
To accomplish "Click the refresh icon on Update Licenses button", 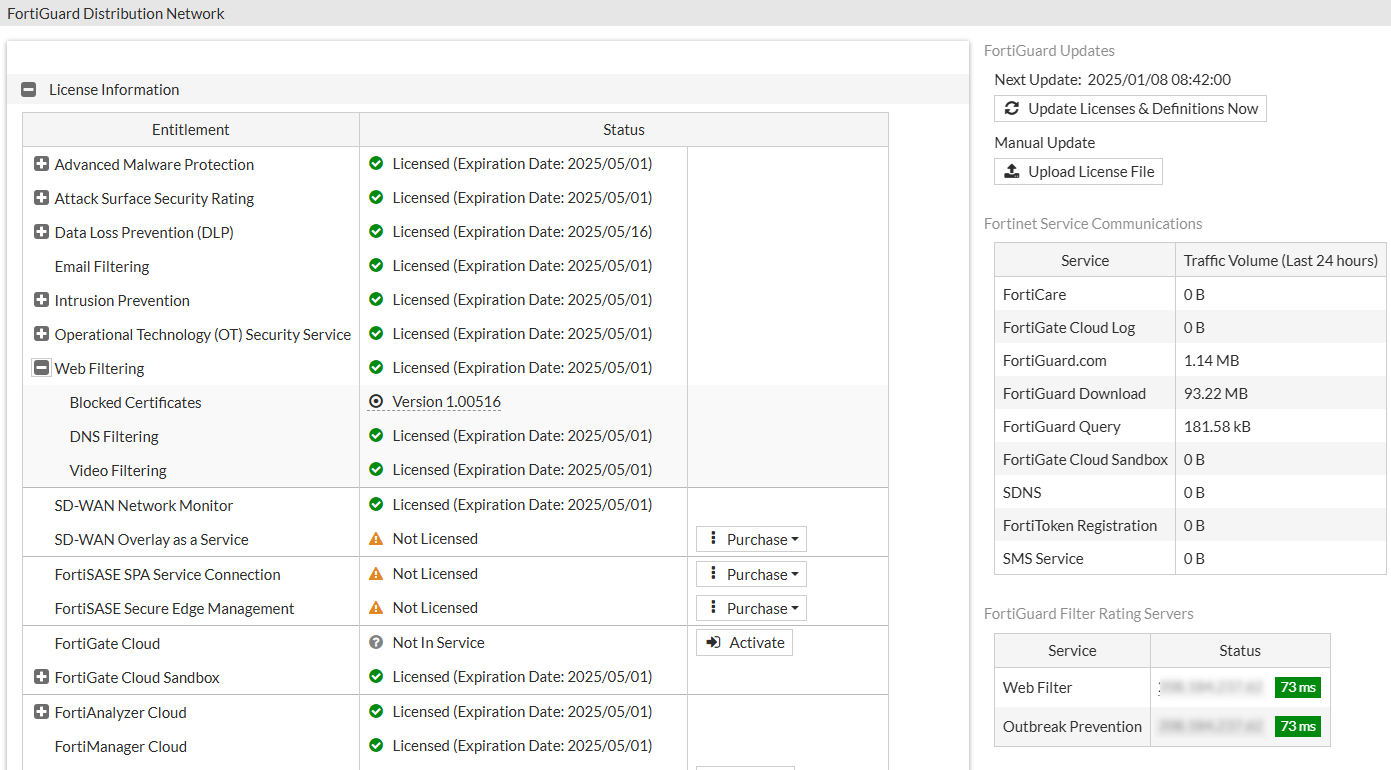I will [1013, 108].
